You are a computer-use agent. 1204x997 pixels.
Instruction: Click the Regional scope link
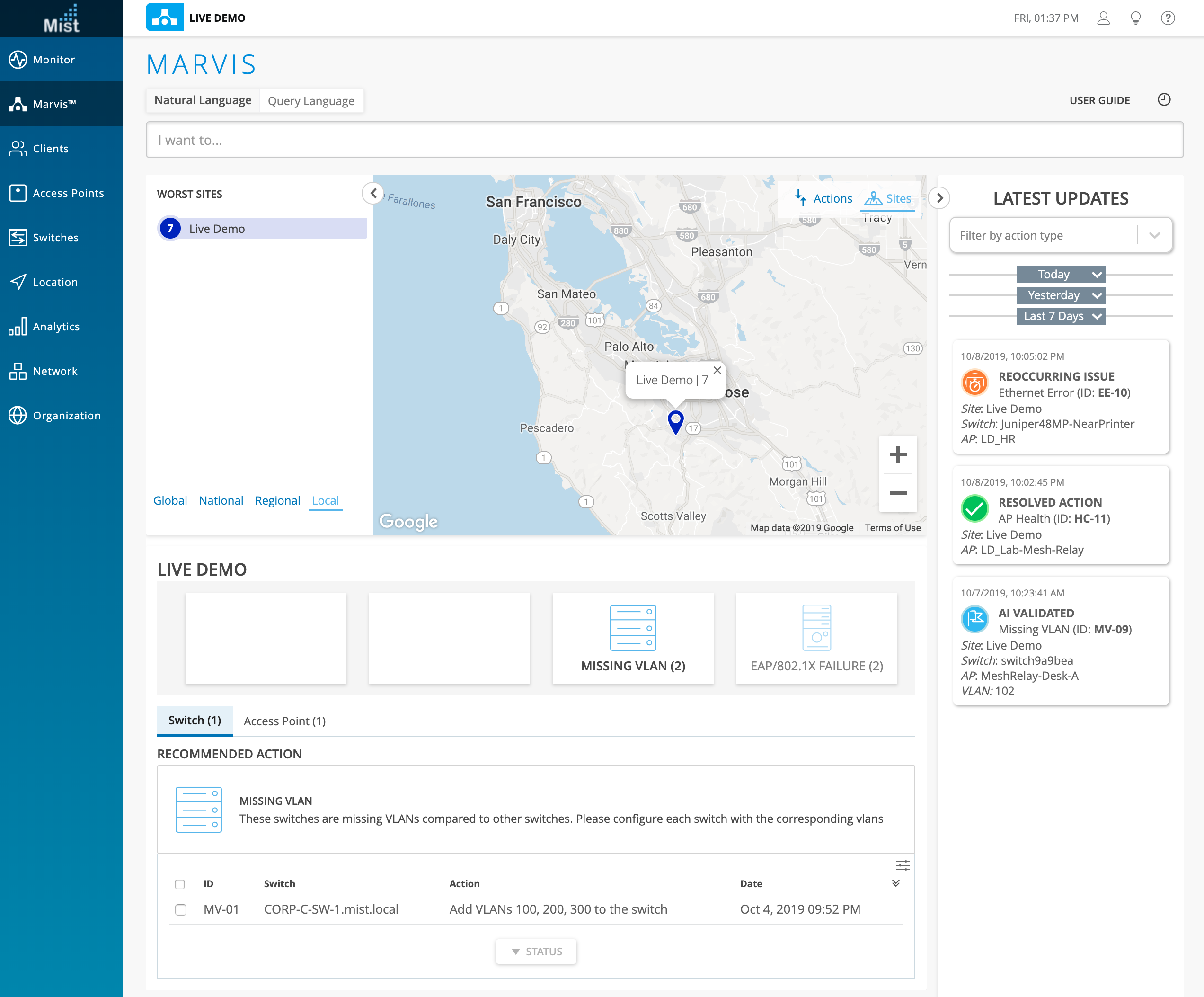click(277, 501)
